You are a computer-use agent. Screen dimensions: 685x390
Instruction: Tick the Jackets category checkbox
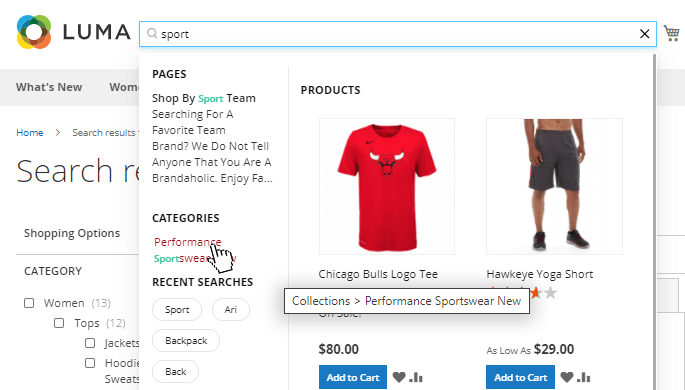(90, 343)
